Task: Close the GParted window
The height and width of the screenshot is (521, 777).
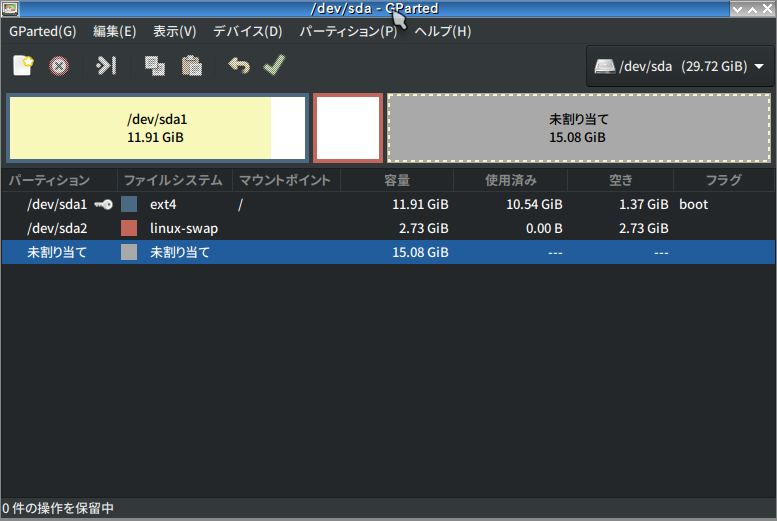Action: click(x=767, y=9)
